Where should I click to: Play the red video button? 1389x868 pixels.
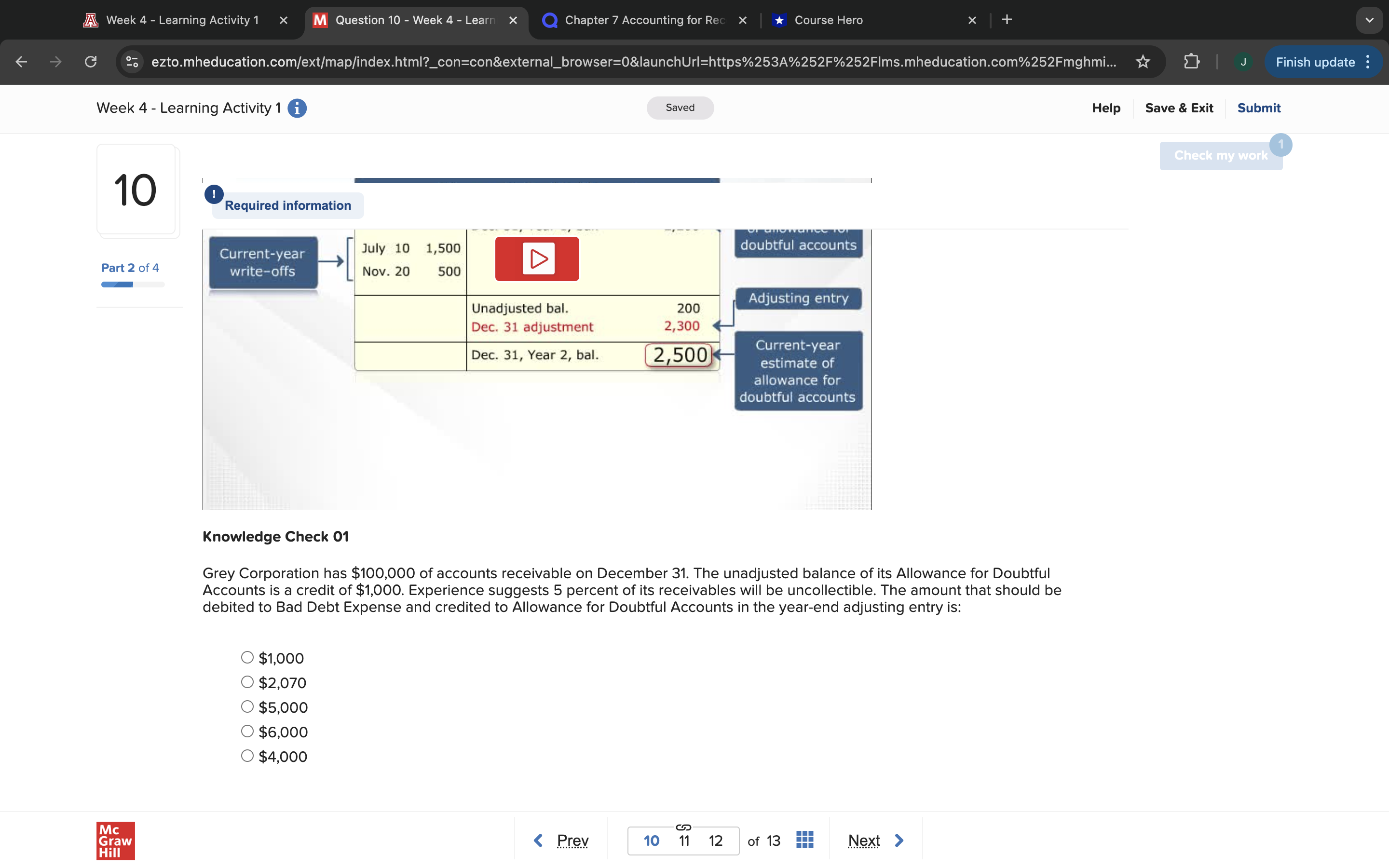[537, 259]
